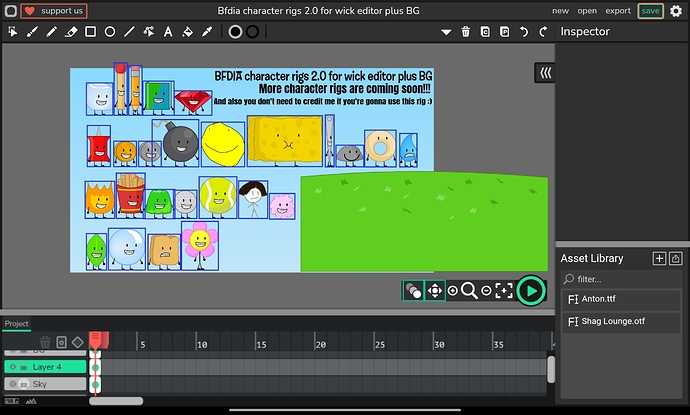Select the Cursor tool
The height and width of the screenshot is (415, 690).
click(13, 32)
